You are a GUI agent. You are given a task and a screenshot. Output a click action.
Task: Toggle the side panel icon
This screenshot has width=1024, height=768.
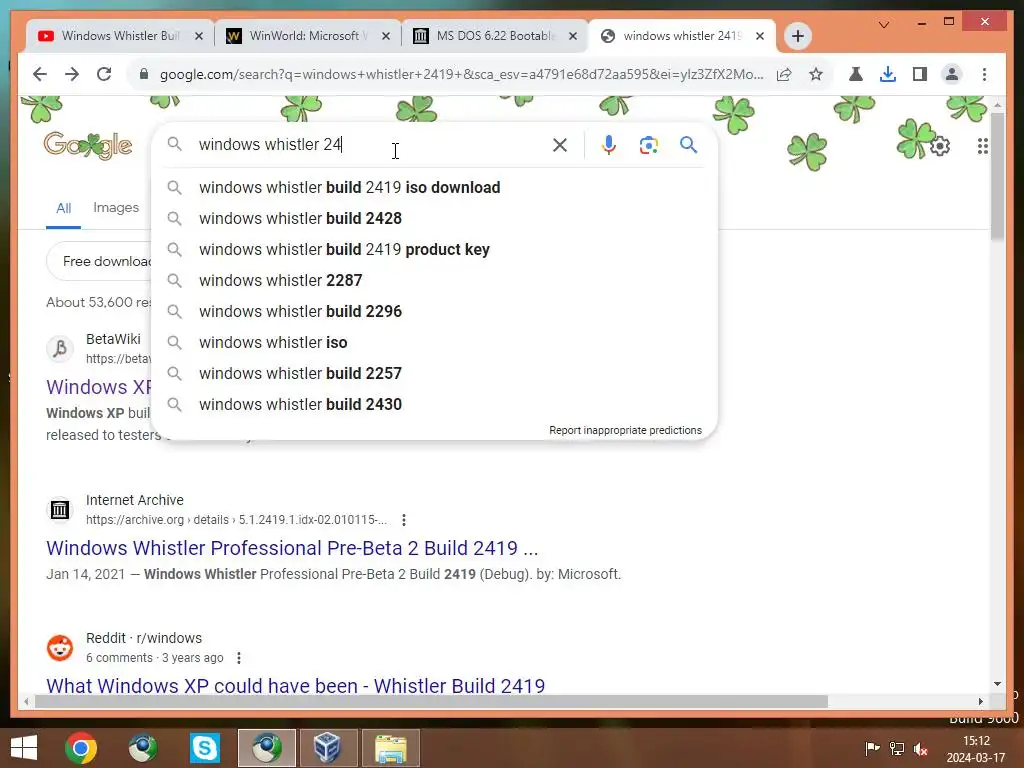pos(920,74)
